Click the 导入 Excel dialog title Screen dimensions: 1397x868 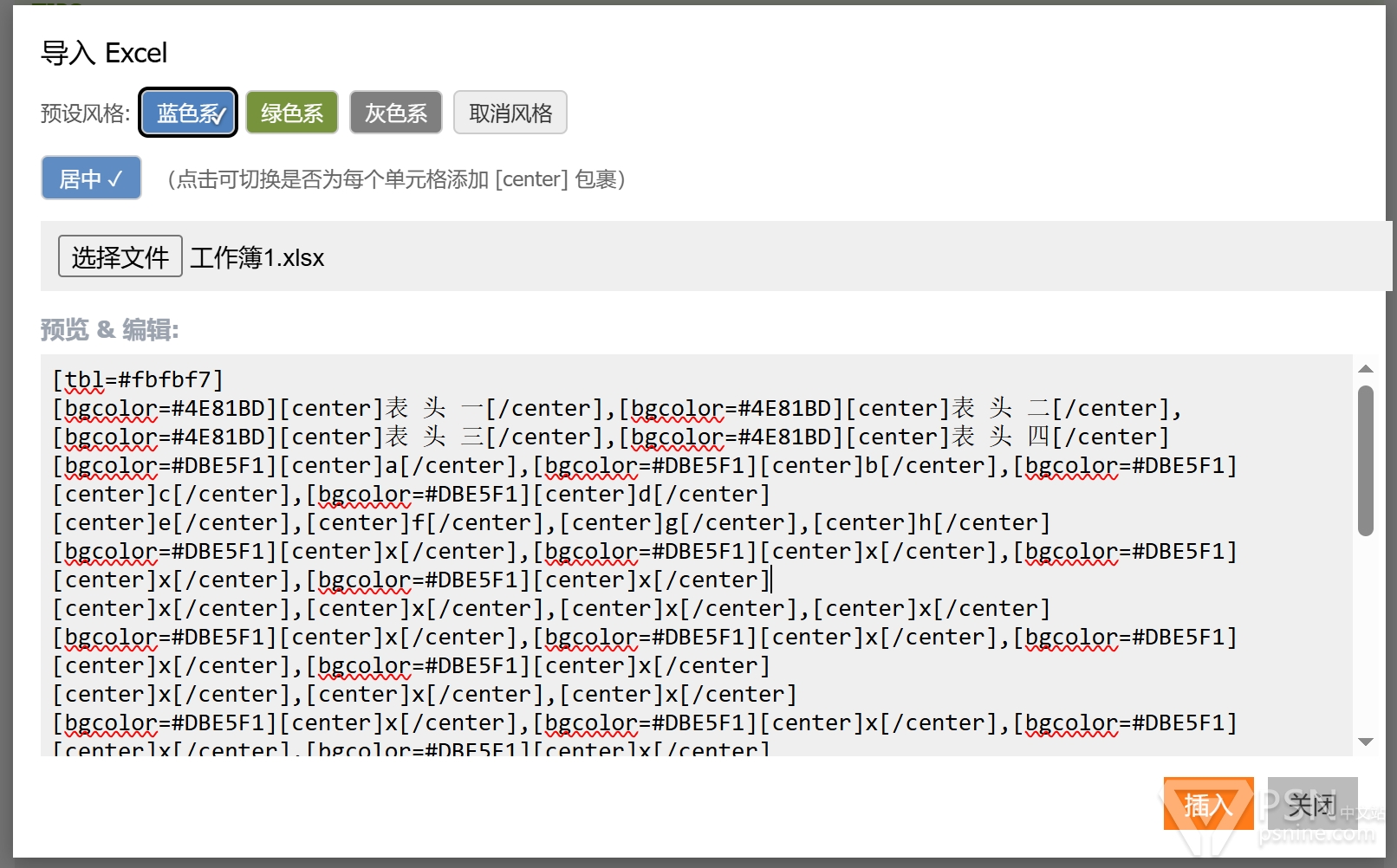104,53
